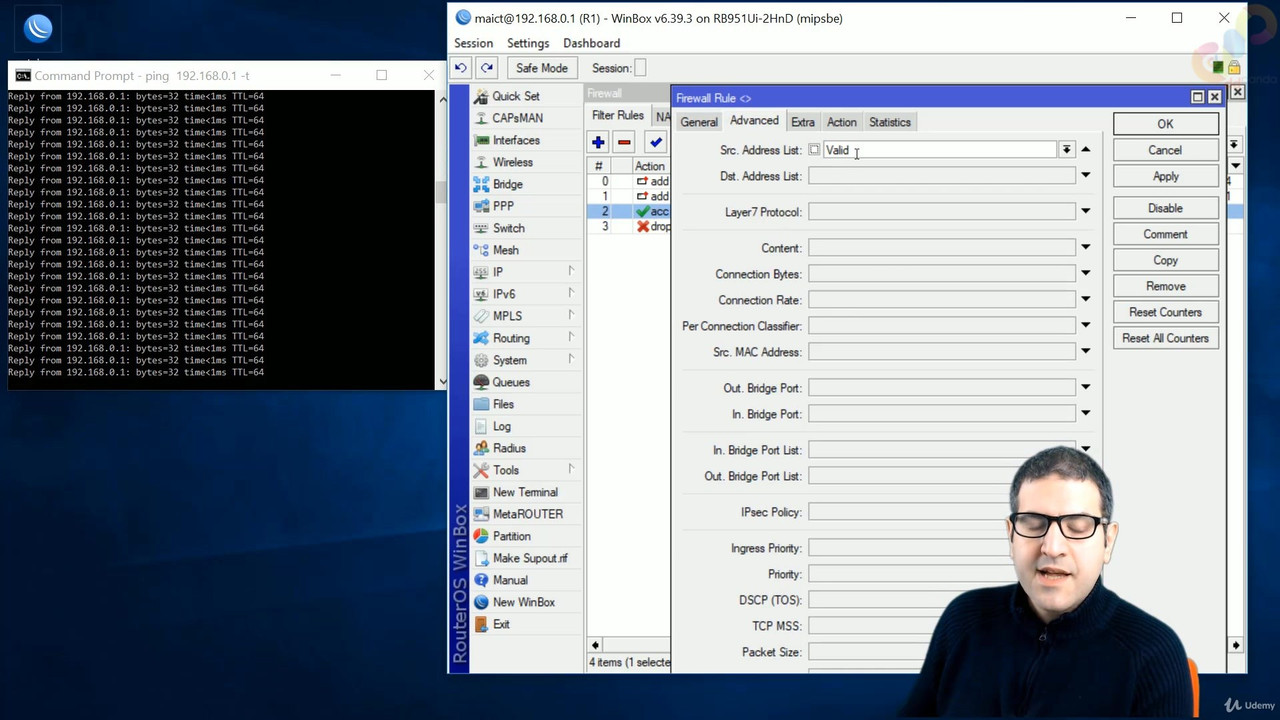Viewport: 1280px width, 720px height.
Task: Open Queues in sidebar
Action: pyautogui.click(x=510, y=382)
